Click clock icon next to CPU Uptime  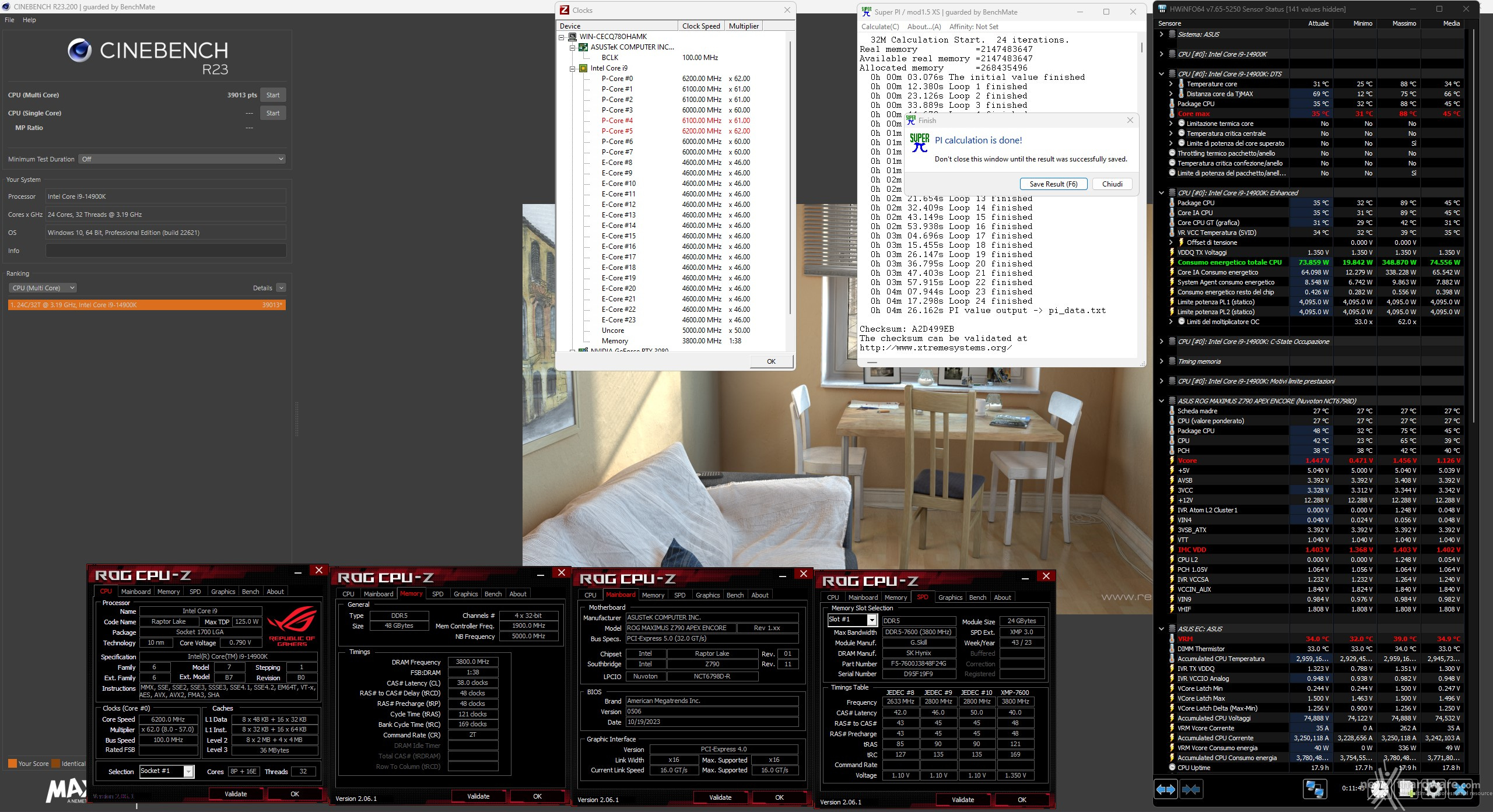[1172, 768]
